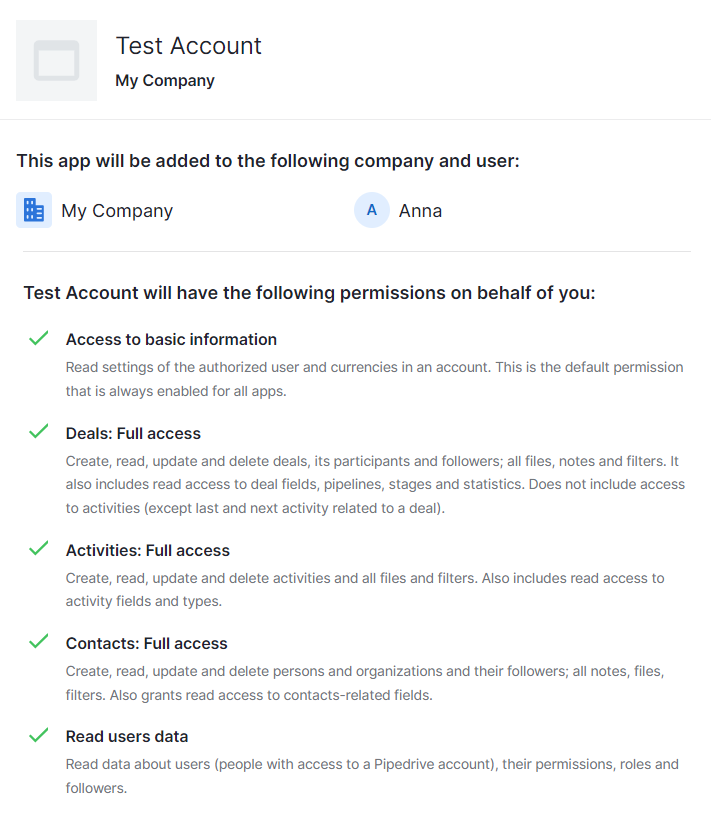711x813 pixels.
Task: Click the checkmark beside Activities: Full access
Action: tap(39, 549)
